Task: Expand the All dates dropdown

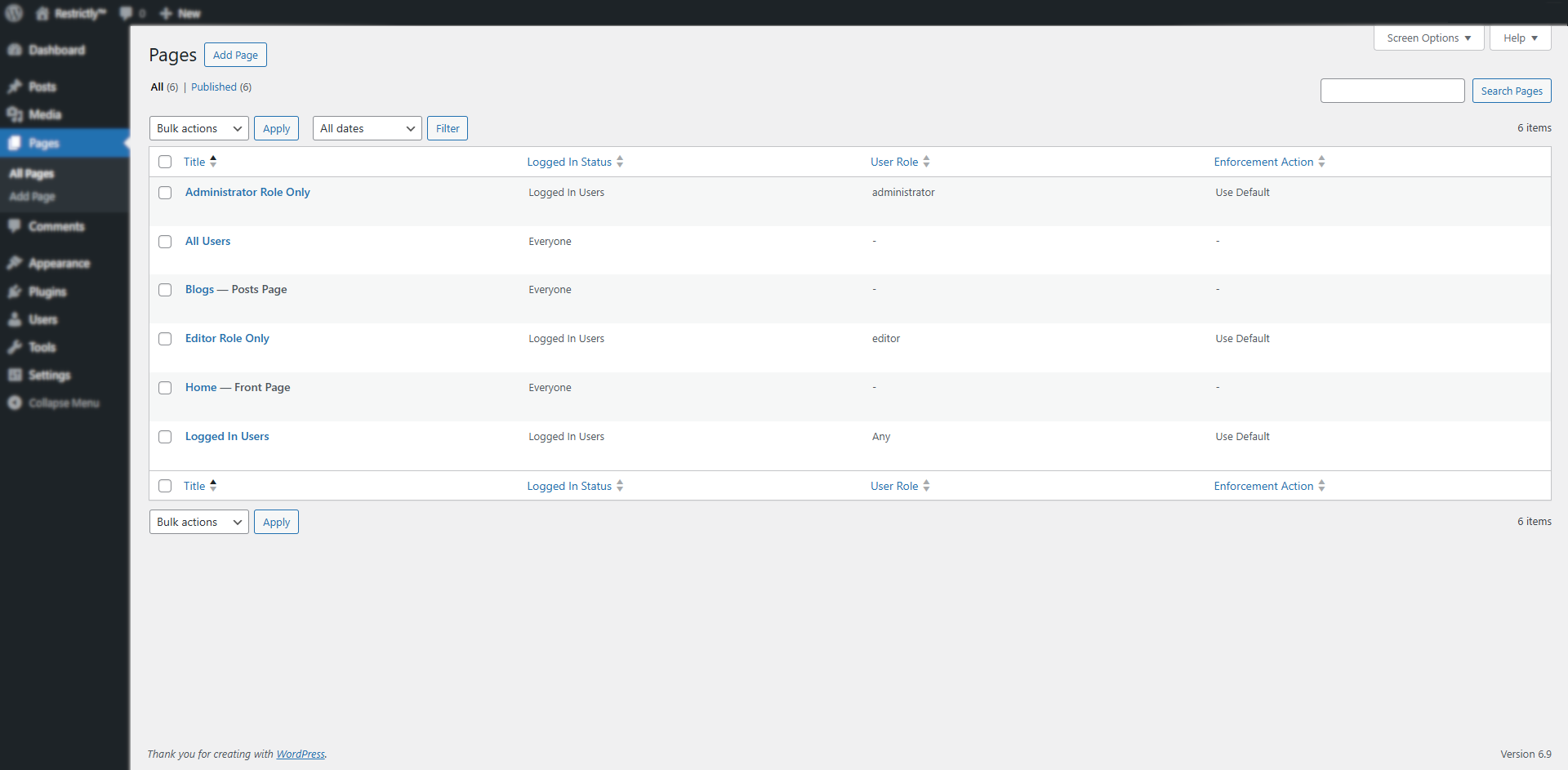Action: coord(367,128)
